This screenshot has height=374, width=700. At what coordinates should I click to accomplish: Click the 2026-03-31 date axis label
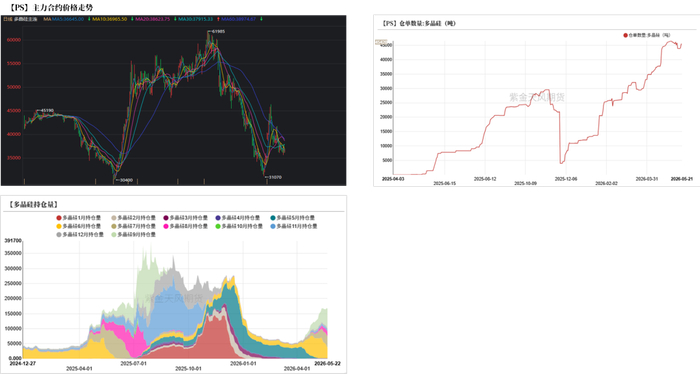click(647, 179)
